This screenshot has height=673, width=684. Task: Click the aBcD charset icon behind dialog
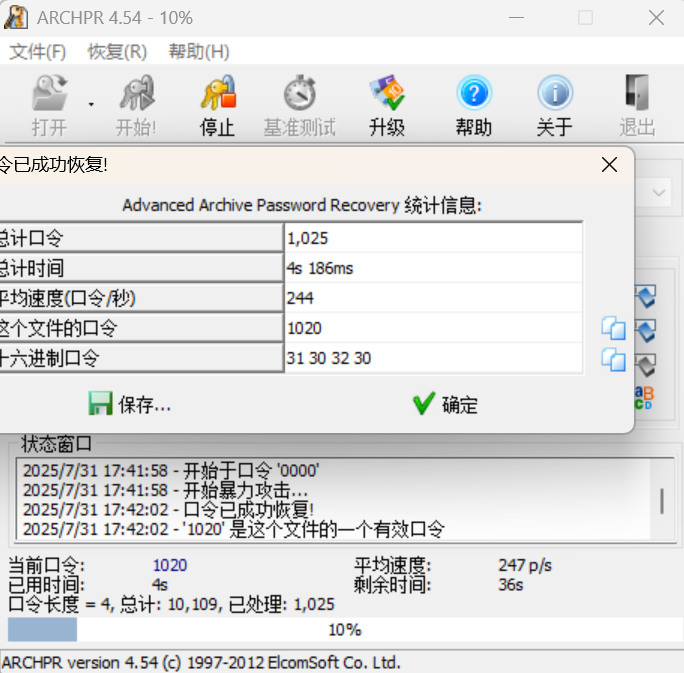(x=644, y=397)
